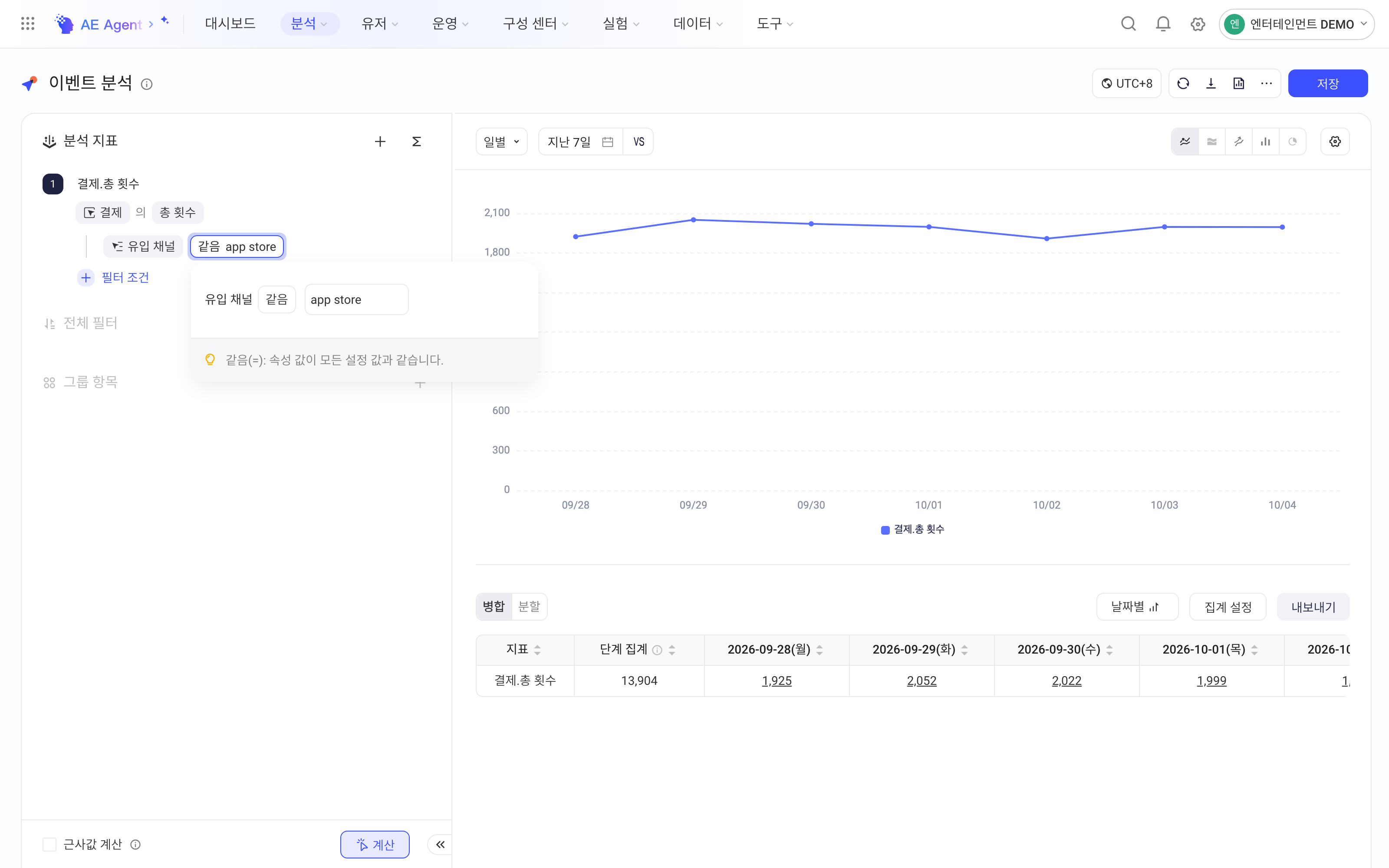Toggle the VS comparison option

(638, 141)
